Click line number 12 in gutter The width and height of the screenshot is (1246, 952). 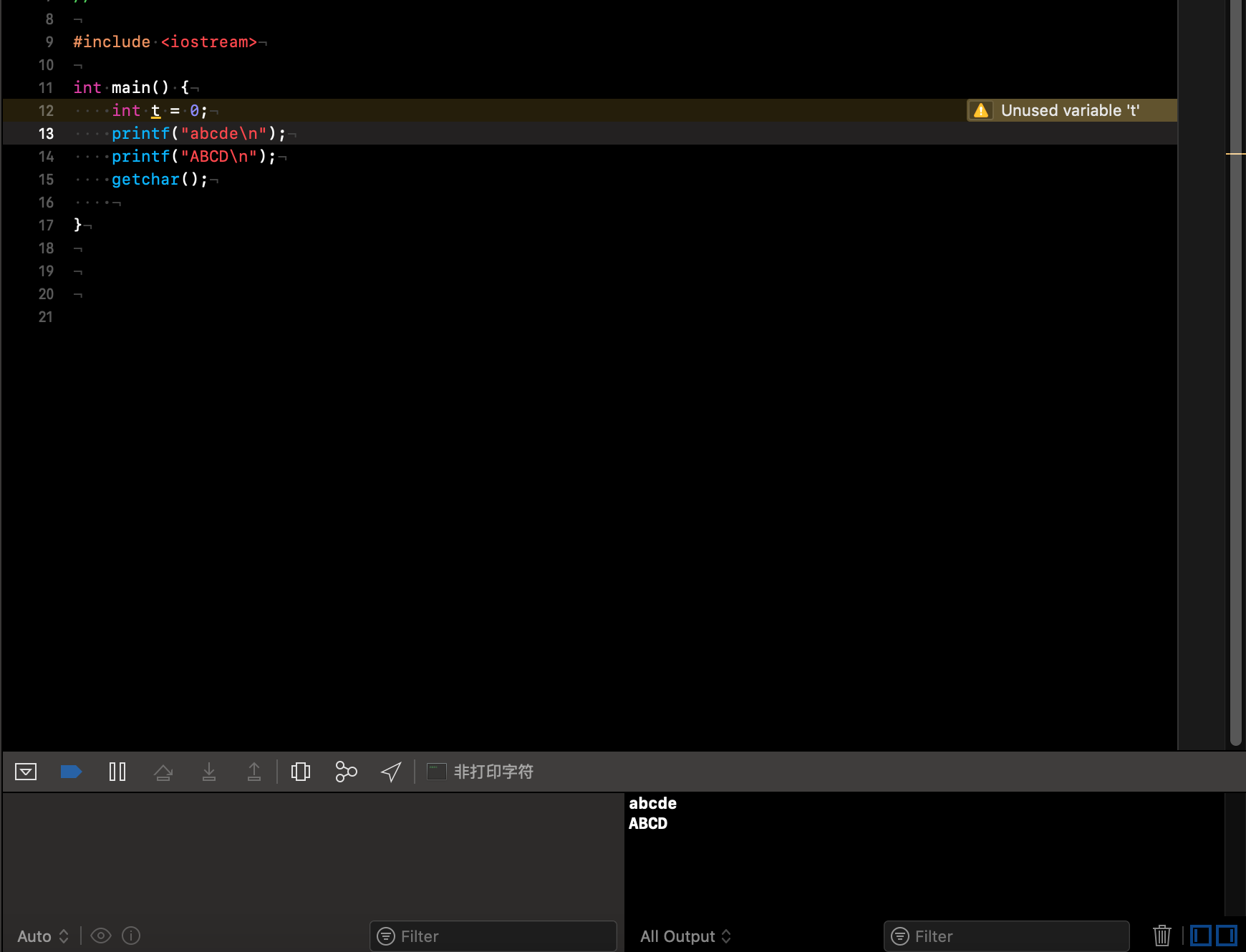[x=46, y=111]
